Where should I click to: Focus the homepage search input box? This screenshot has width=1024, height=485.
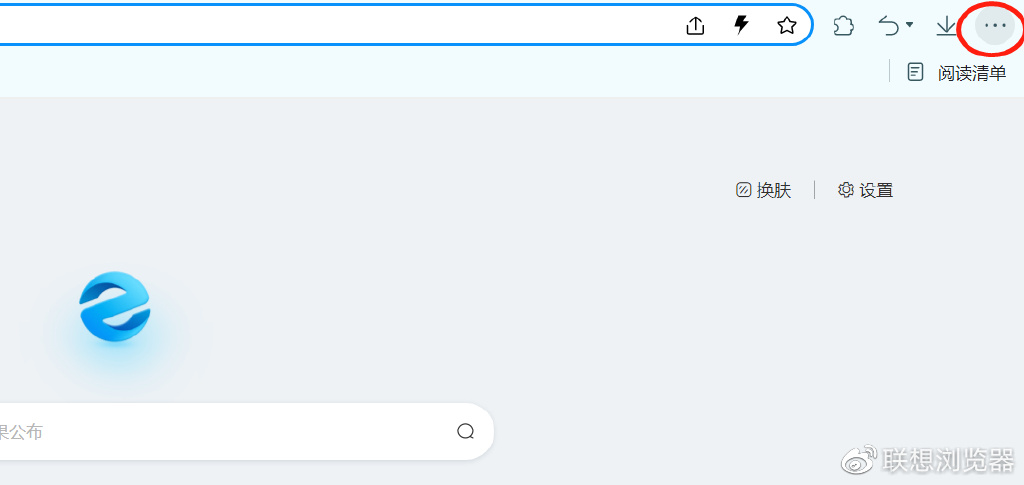[x=242, y=431]
